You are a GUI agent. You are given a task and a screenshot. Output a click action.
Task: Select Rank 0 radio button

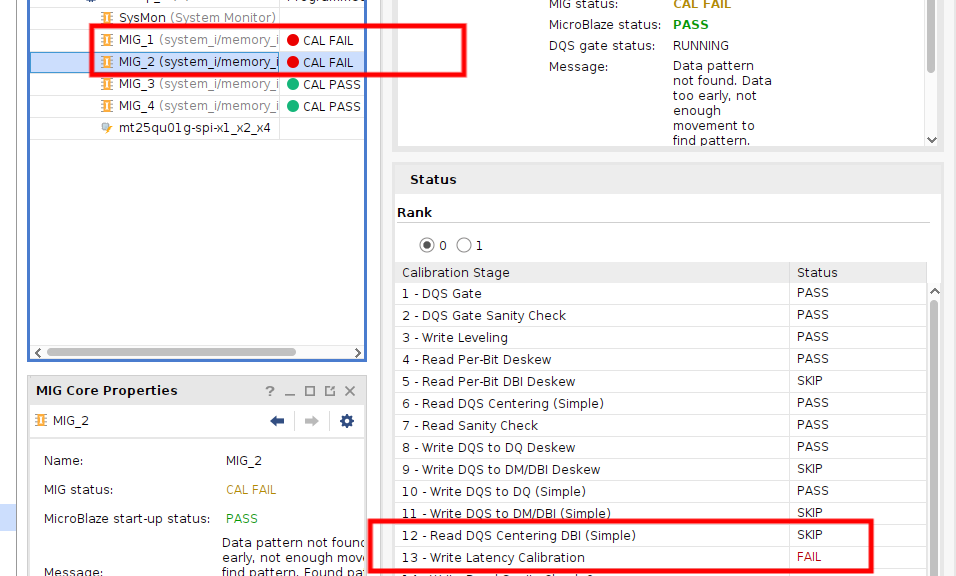coord(428,245)
